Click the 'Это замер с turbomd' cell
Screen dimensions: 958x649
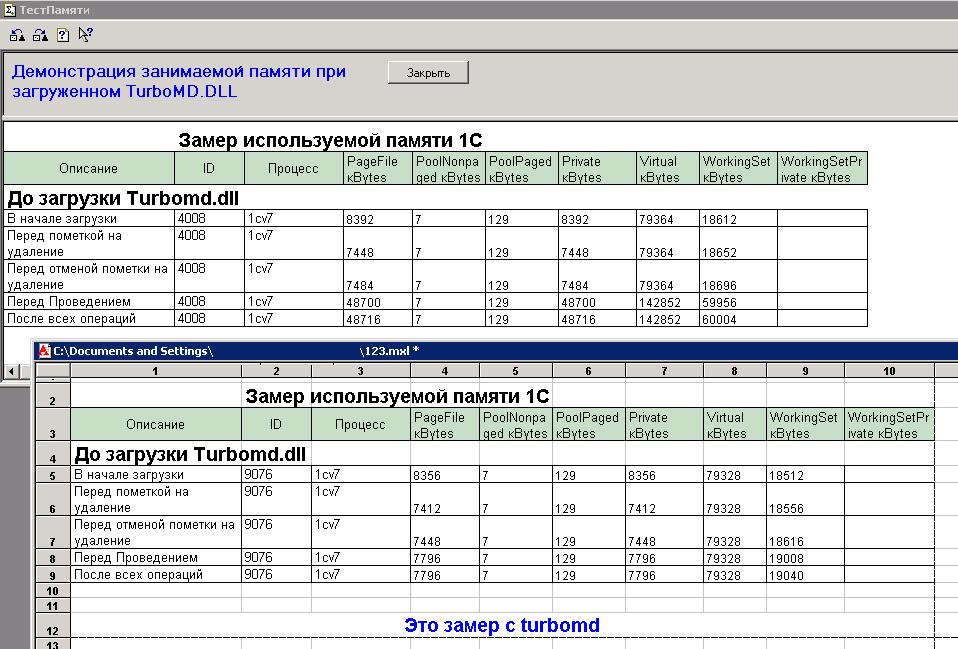pos(502,626)
